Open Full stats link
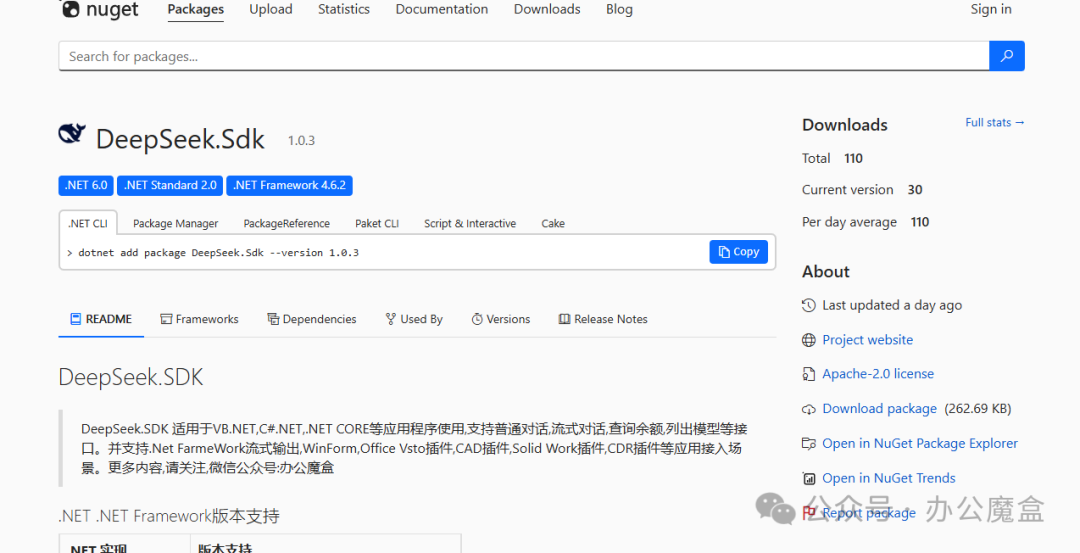The image size is (1080, 553). point(995,122)
